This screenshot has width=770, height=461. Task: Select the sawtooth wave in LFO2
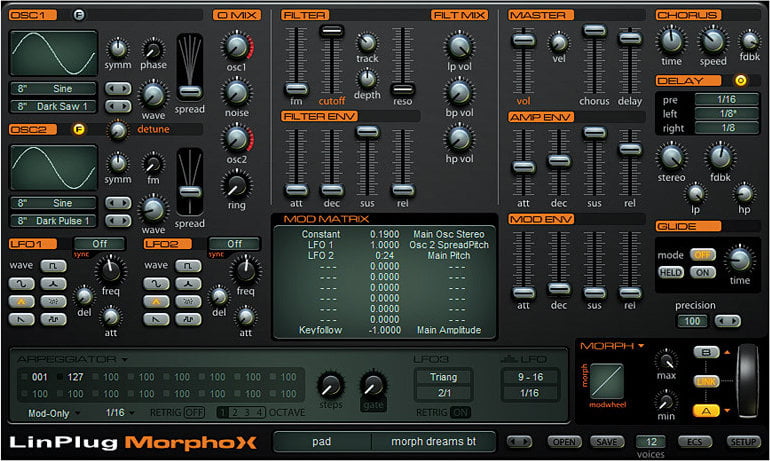(x=156, y=320)
